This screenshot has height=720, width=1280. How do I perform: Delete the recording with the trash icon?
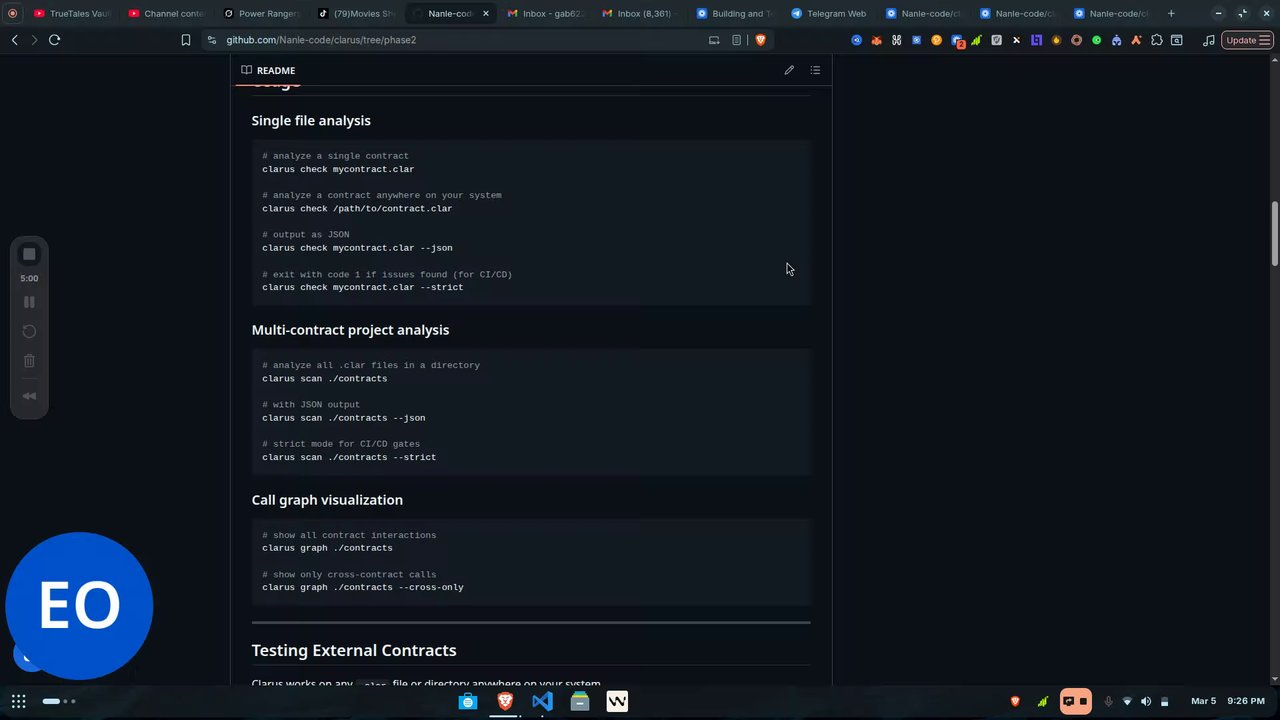29,361
